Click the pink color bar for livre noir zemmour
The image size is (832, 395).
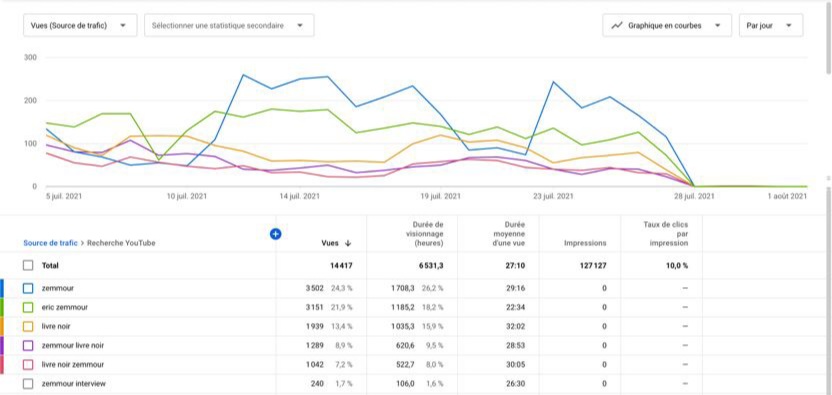point(2,365)
